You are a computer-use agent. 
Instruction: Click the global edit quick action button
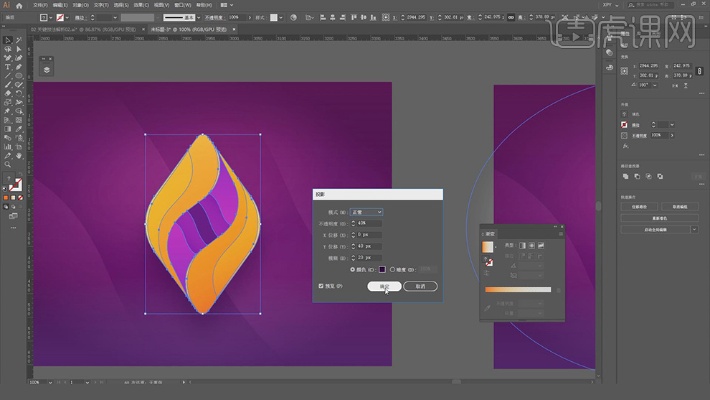656,230
